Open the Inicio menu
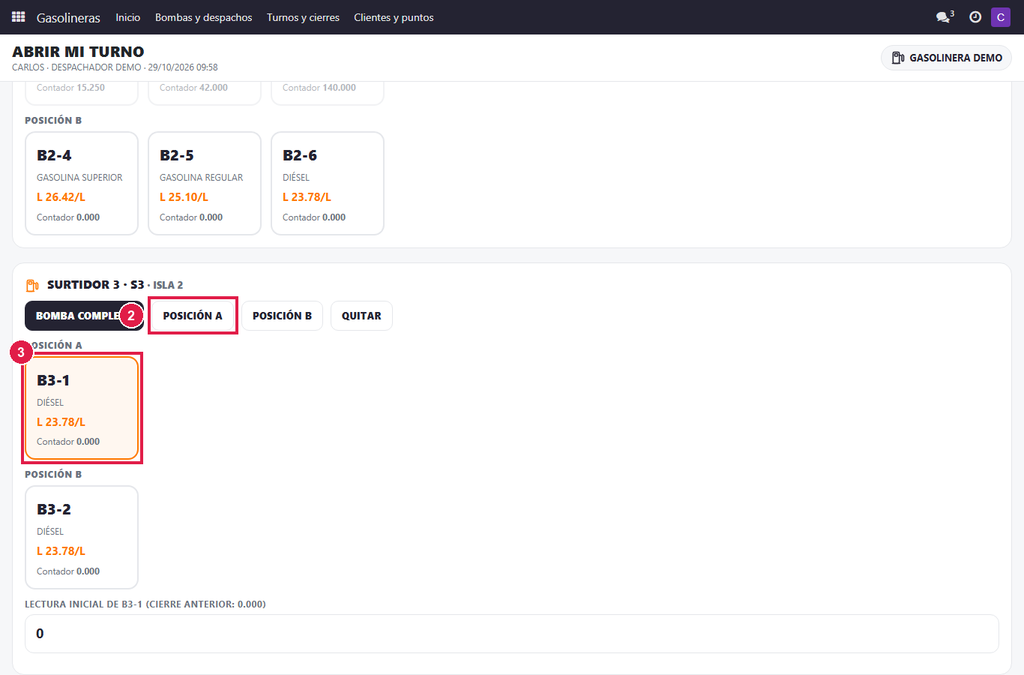 (x=128, y=18)
